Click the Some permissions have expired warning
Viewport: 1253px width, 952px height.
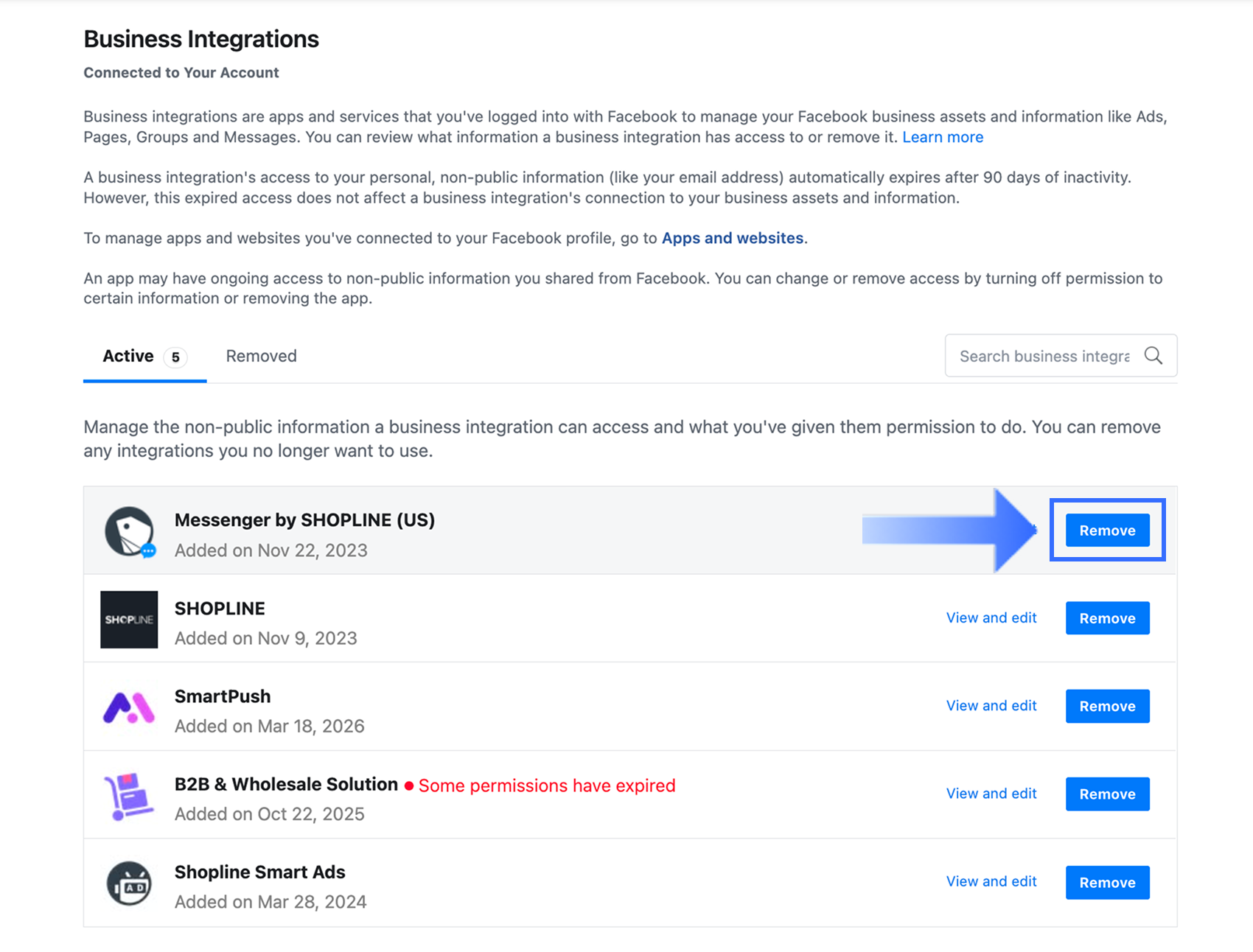(540, 785)
